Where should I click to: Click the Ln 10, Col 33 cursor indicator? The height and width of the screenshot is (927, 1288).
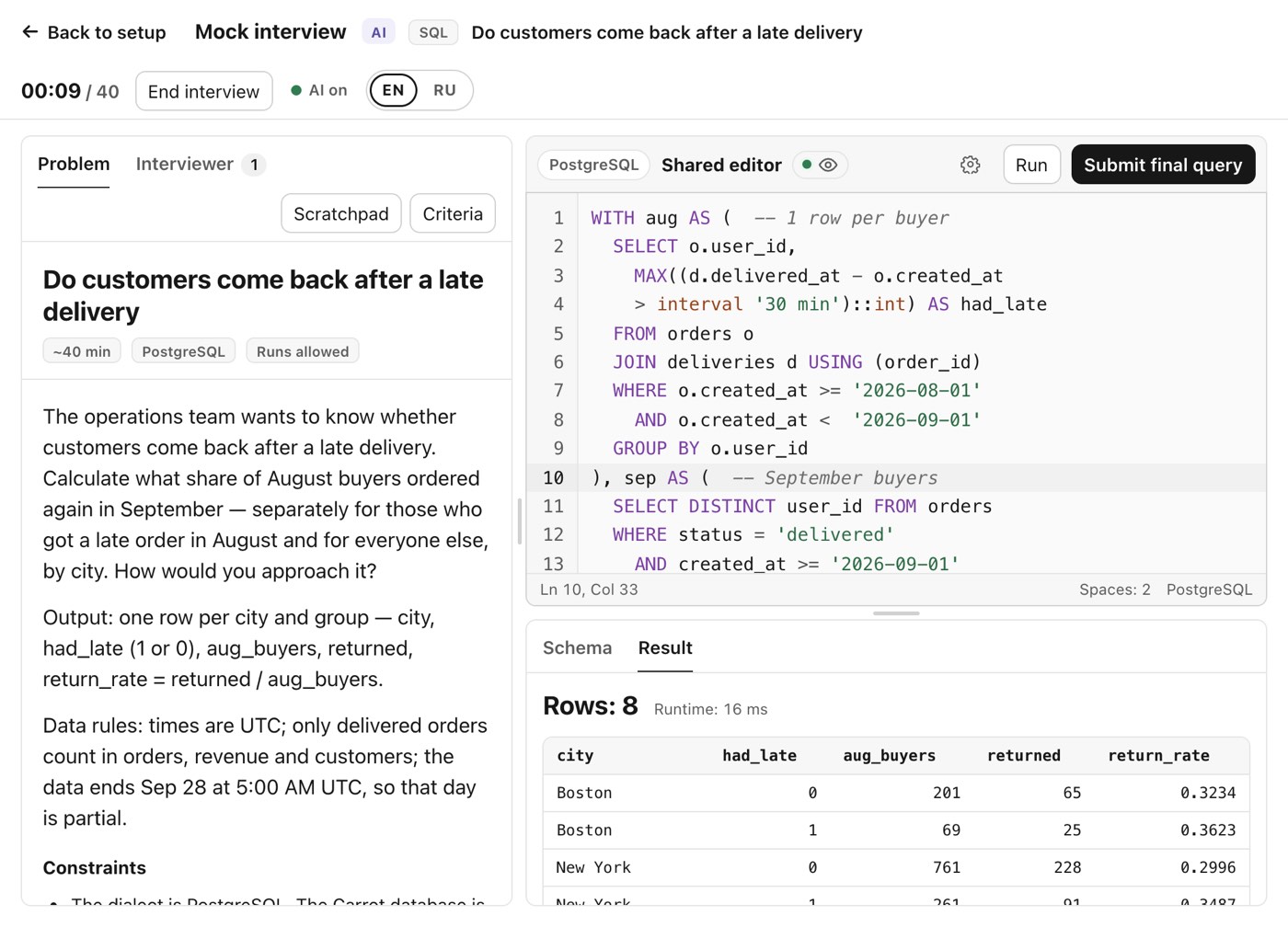[x=589, y=589]
